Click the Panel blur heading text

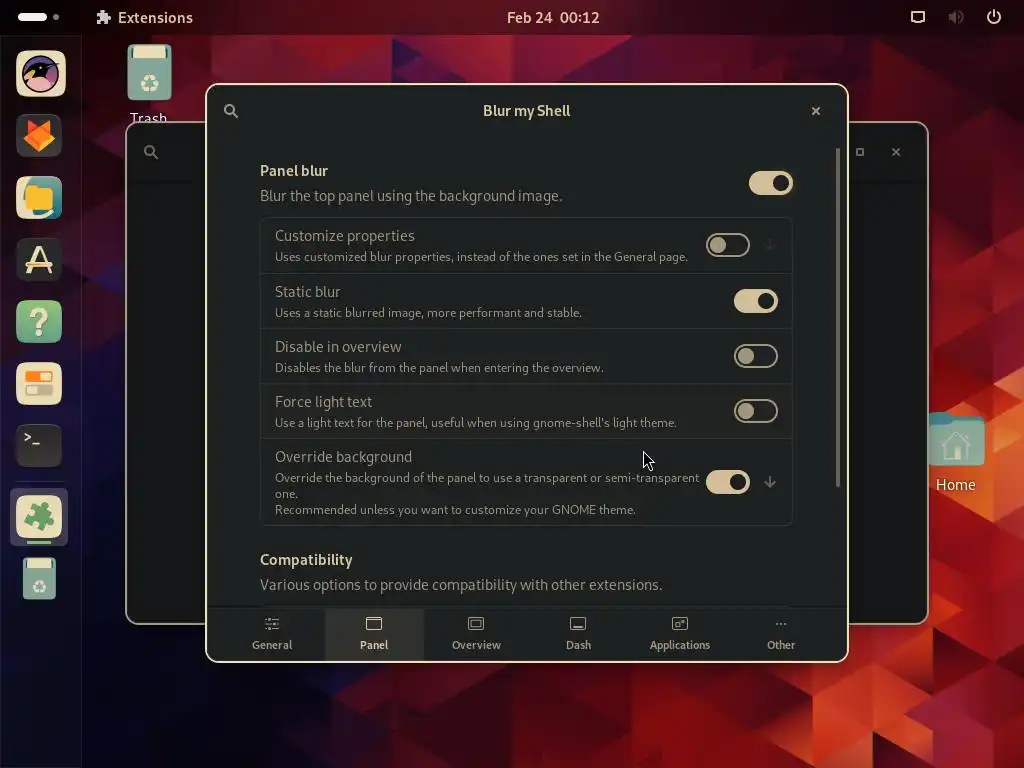pos(294,171)
